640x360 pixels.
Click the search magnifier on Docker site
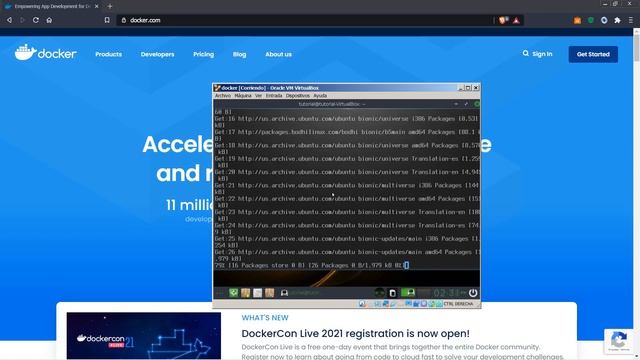525,53
